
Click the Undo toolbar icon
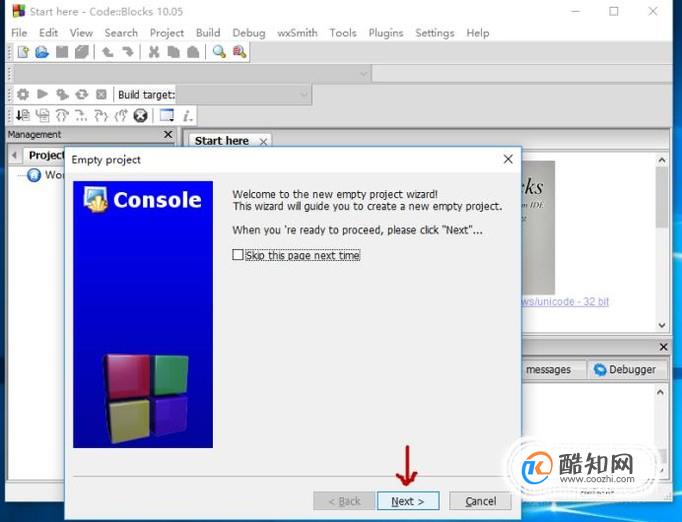[x=107, y=52]
